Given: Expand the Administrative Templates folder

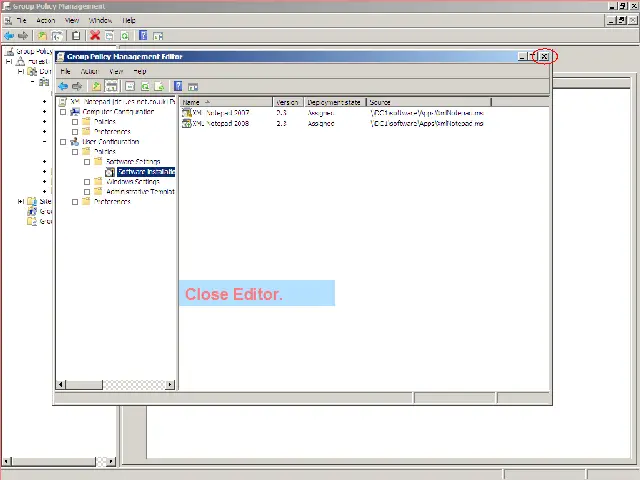Looking at the screenshot, I should (87, 192).
